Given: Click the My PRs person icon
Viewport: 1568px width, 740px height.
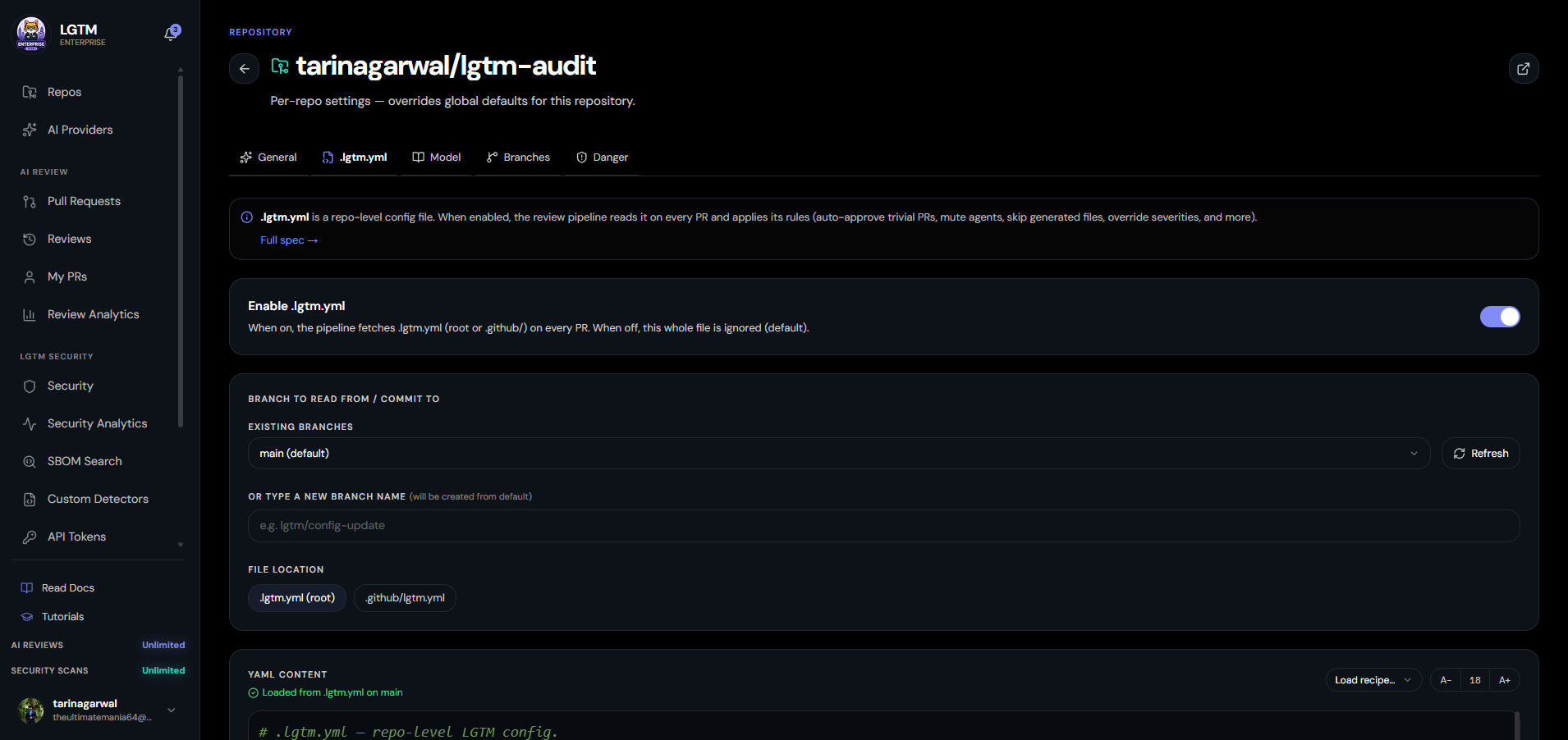Looking at the screenshot, I should click(30, 276).
